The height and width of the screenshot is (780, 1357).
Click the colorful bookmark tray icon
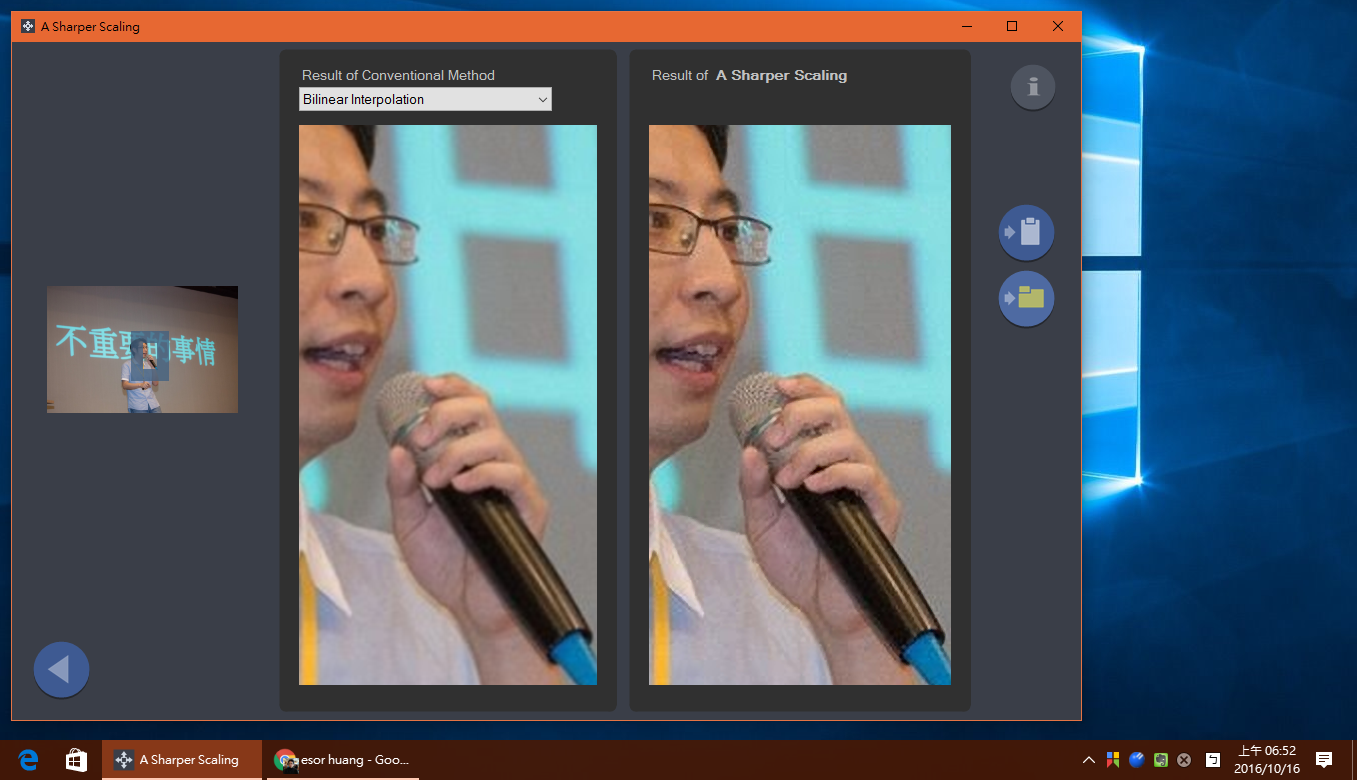click(x=1112, y=760)
